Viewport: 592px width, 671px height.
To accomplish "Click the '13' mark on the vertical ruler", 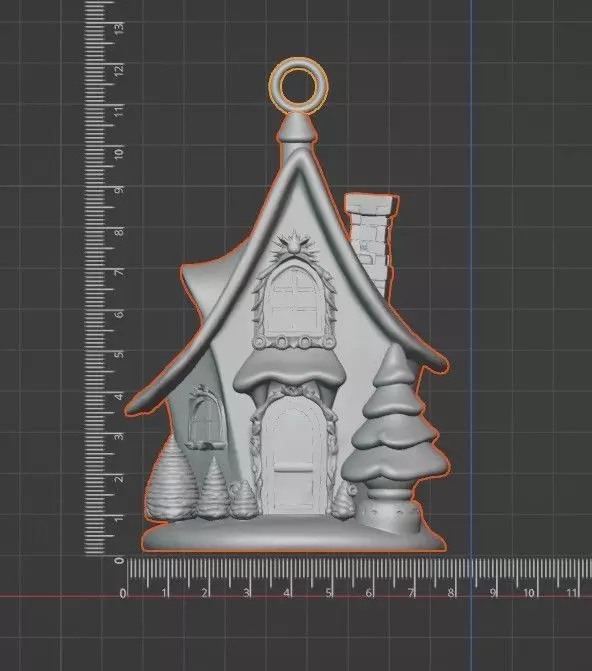I will 119,27.
